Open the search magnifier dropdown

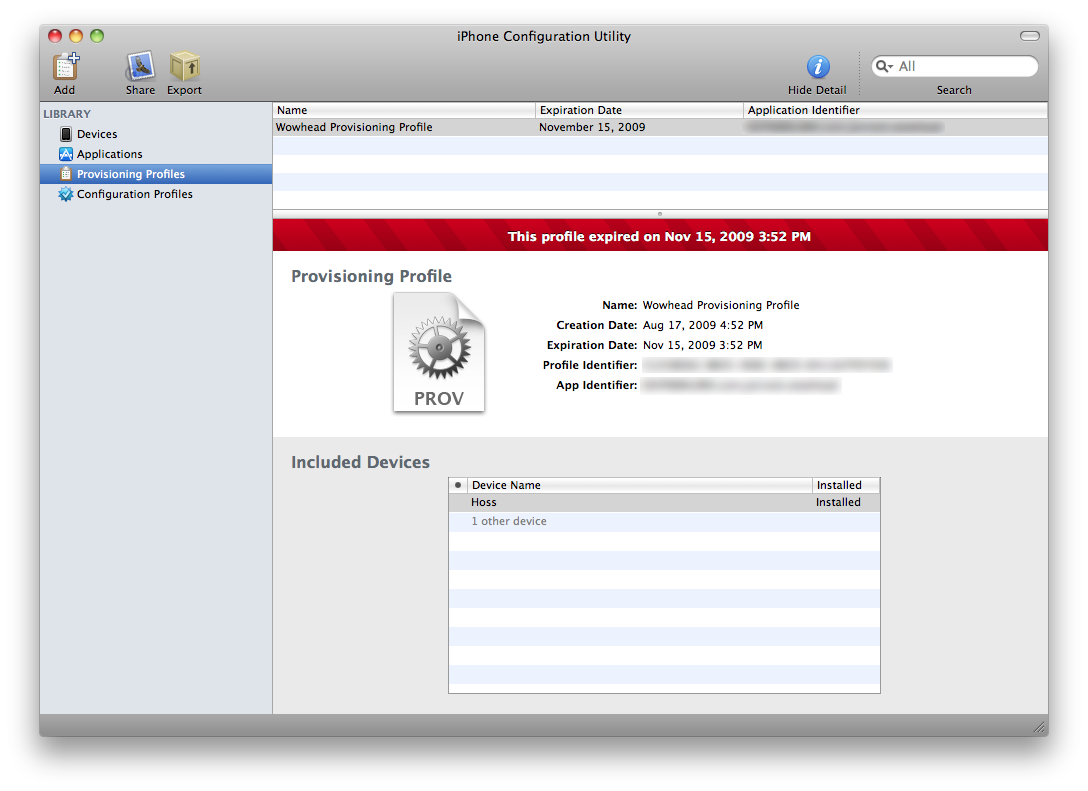[x=884, y=67]
